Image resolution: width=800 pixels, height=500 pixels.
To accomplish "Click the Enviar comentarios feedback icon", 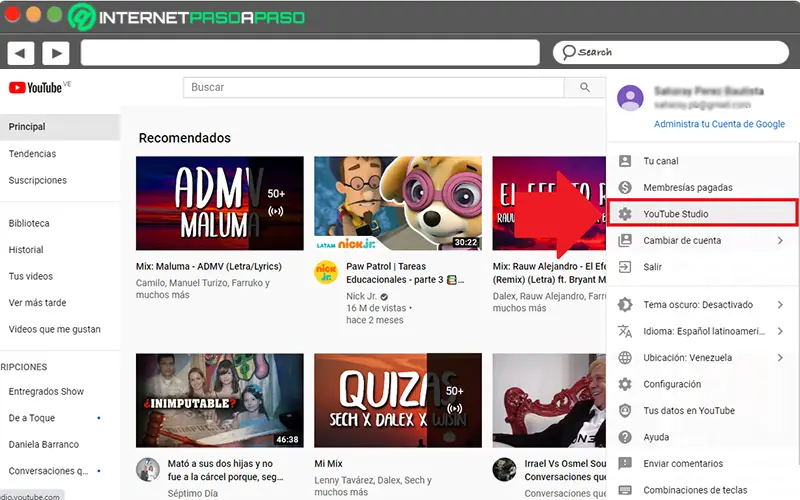I will click(x=625, y=463).
